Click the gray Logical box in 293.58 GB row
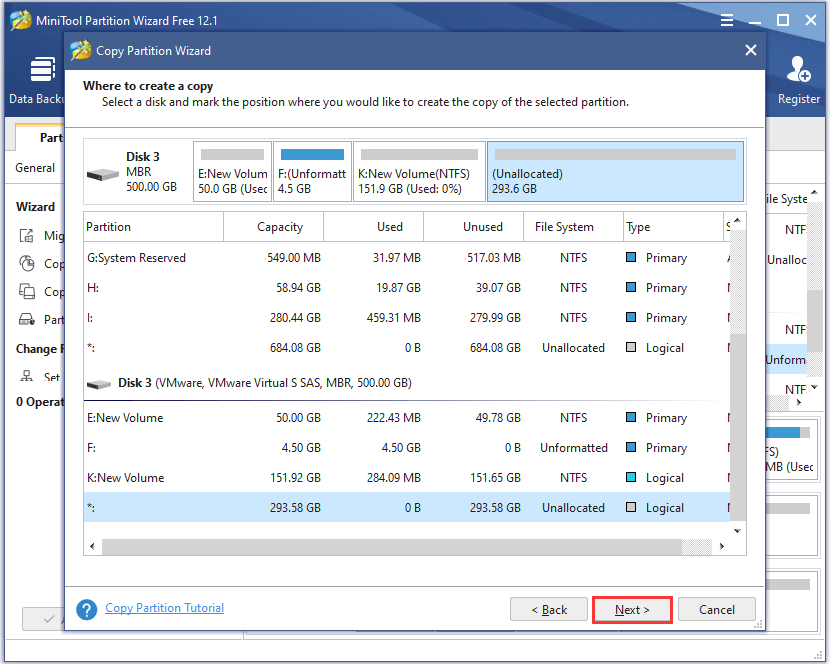The width and height of the screenshot is (830, 664). [631, 507]
